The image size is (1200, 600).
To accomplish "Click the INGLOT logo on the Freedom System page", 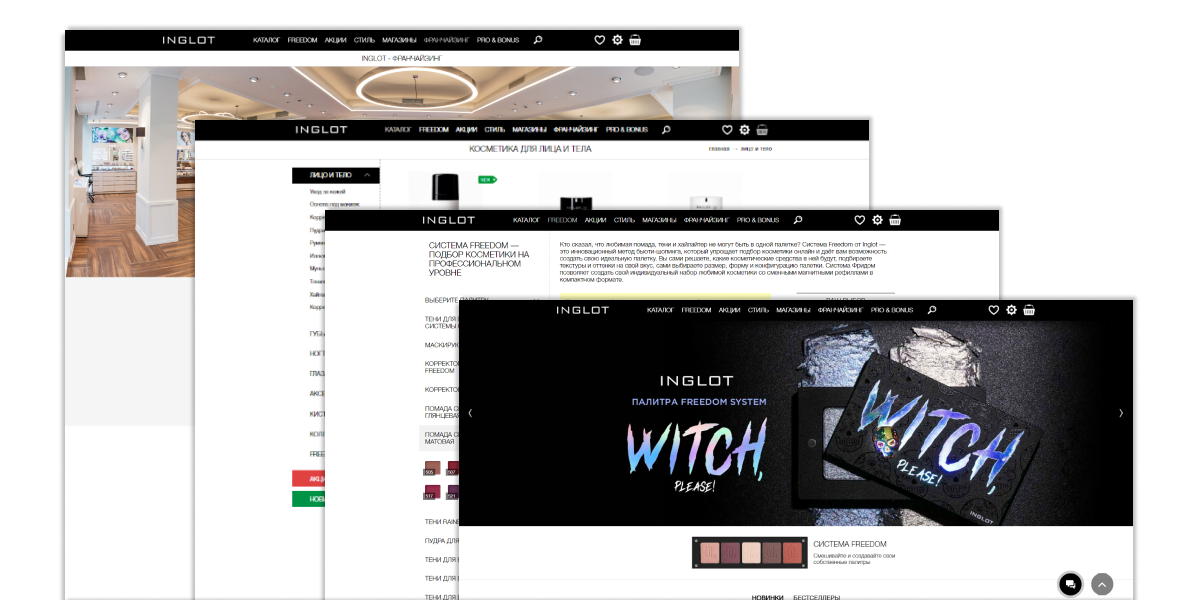I will click(x=449, y=220).
